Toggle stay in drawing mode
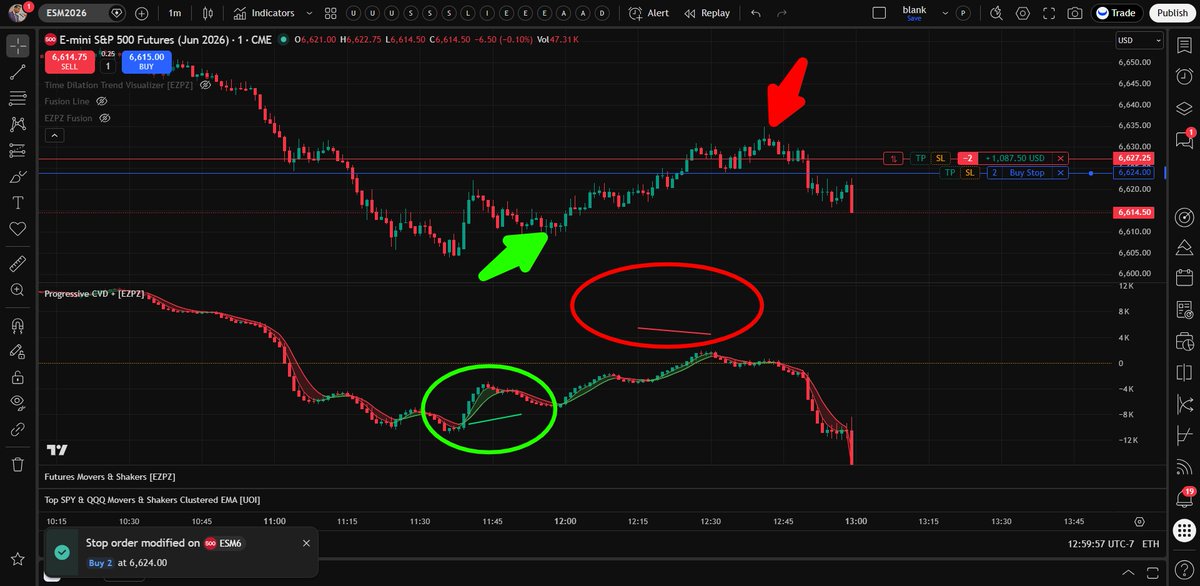The image size is (1200, 586). (17, 351)
